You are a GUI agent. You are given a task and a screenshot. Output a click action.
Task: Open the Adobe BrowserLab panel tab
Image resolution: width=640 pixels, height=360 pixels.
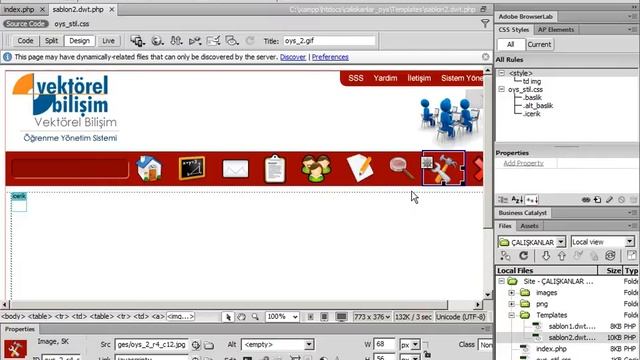[526, 17]
